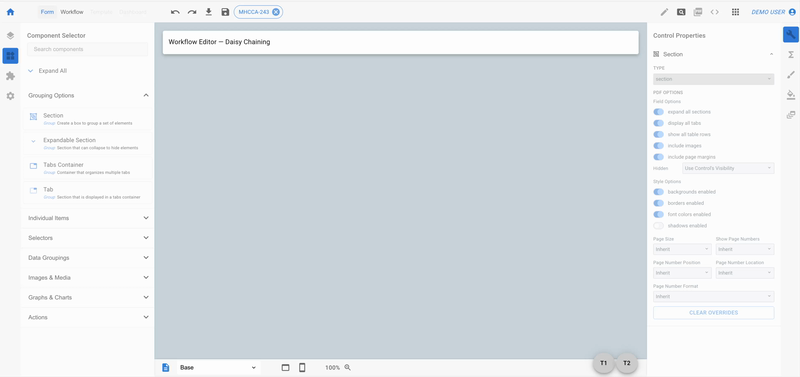Viewport: 800px width, 377px height.
Task: Open the code view brackets icon
Action: coord(715,12)
